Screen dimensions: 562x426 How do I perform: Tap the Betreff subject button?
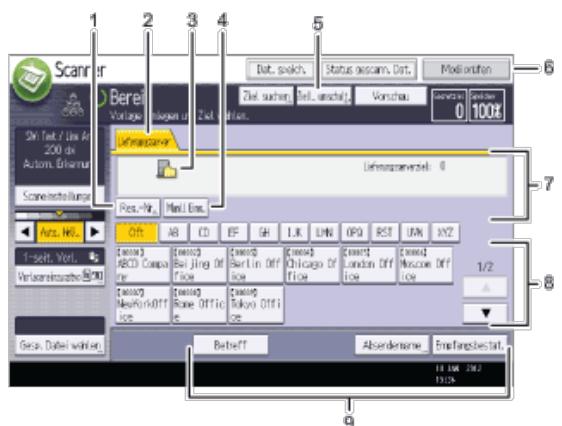[x=230, y=345]
